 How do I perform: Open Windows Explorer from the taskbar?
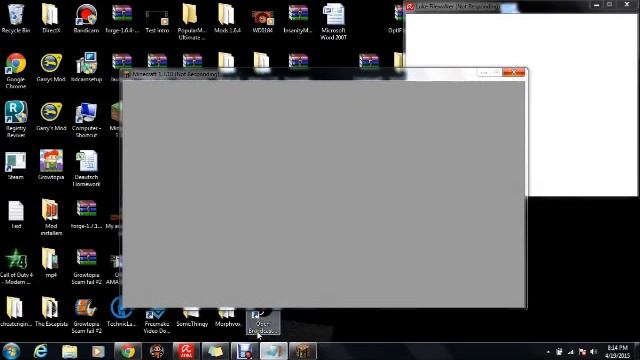[69, 351]
